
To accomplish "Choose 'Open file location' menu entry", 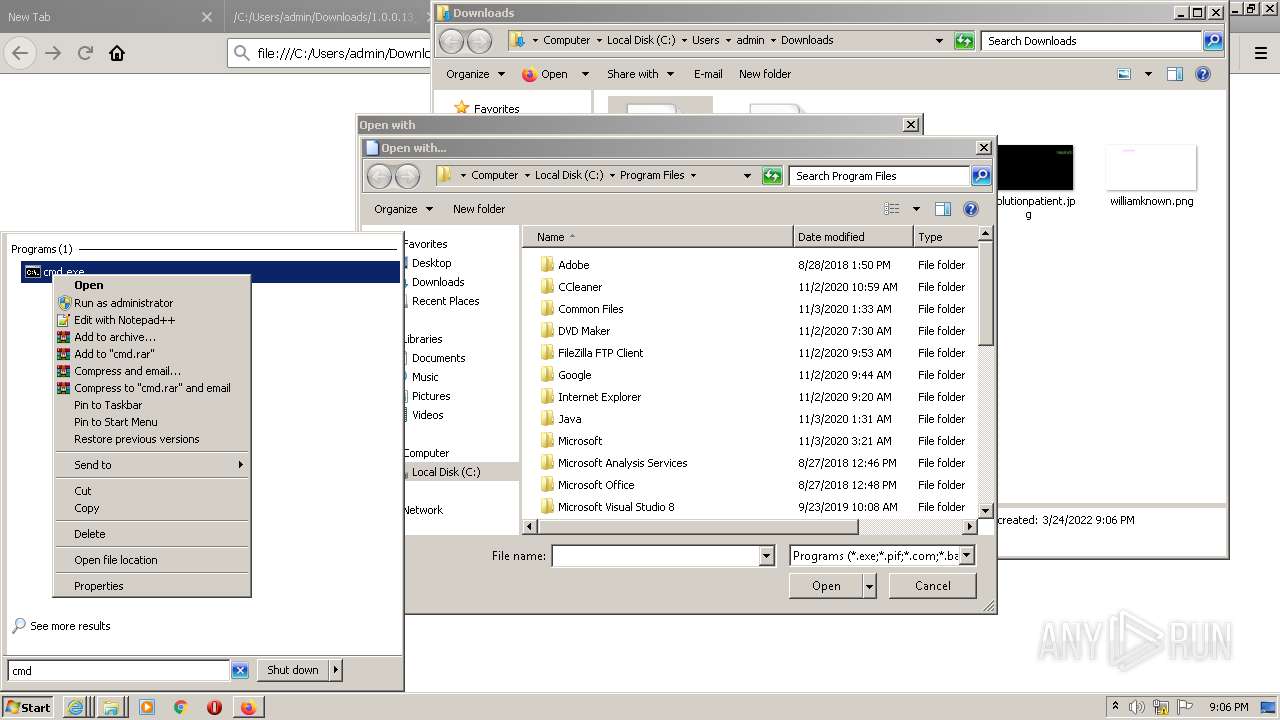I will (x=116, y=560).
